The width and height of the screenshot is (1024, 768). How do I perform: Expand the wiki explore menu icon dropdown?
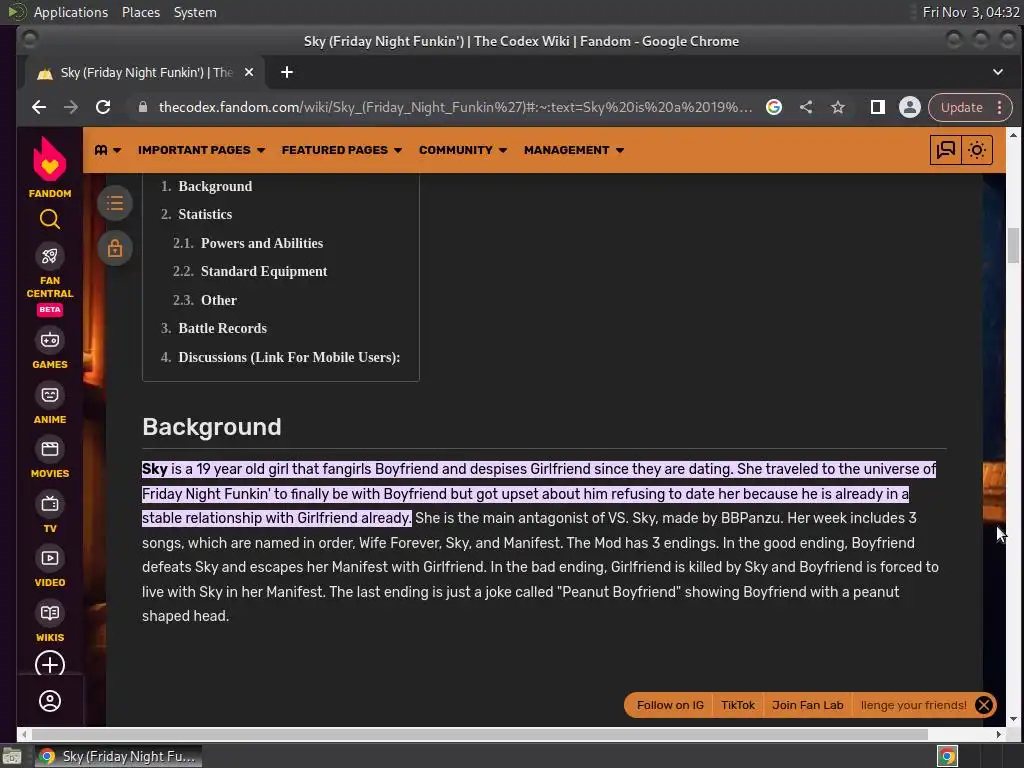(108, 150)
